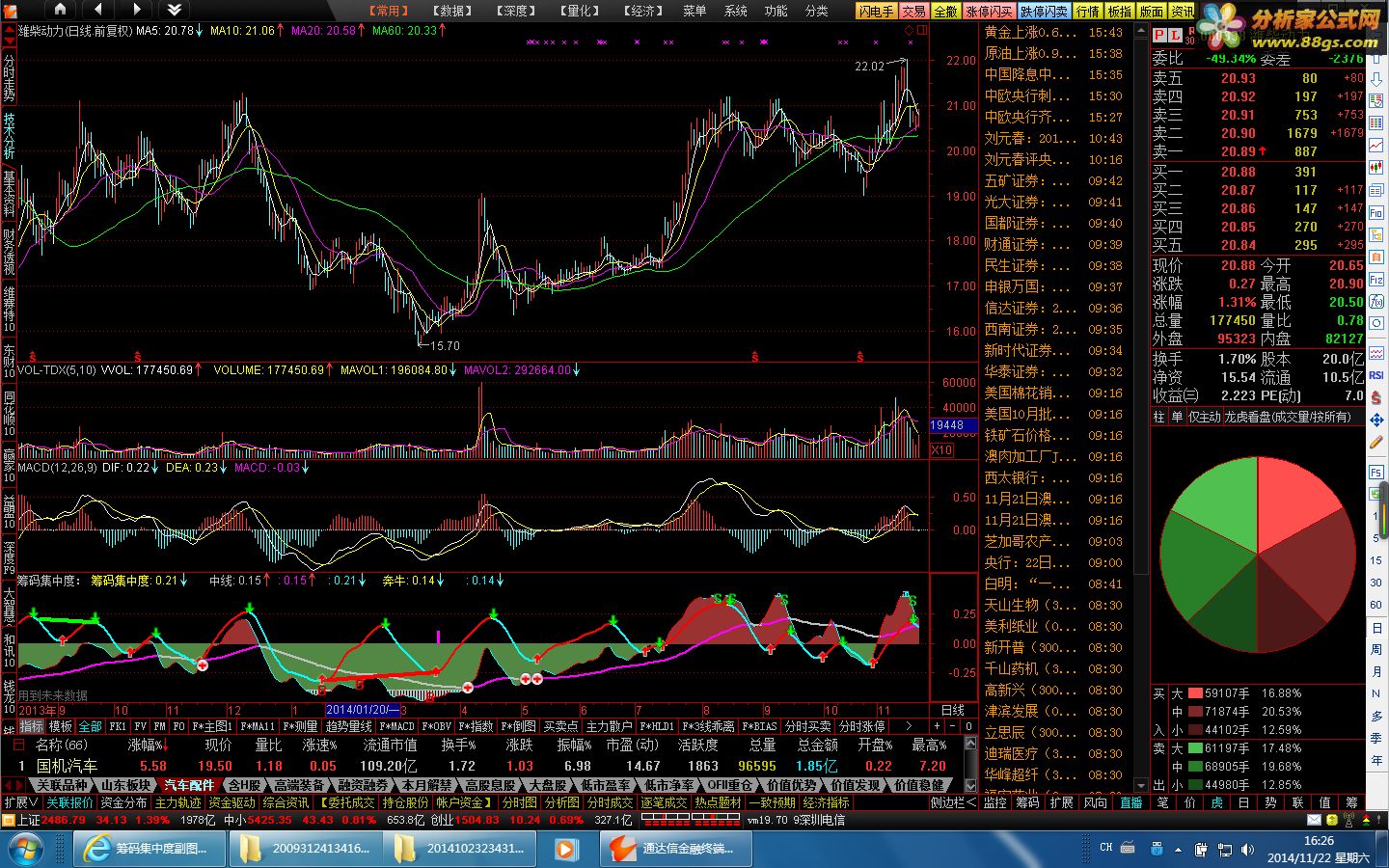Select the 趋势量线 indicator tab
This screenshot has width=1389, height=868.
[x=348, y=726]
